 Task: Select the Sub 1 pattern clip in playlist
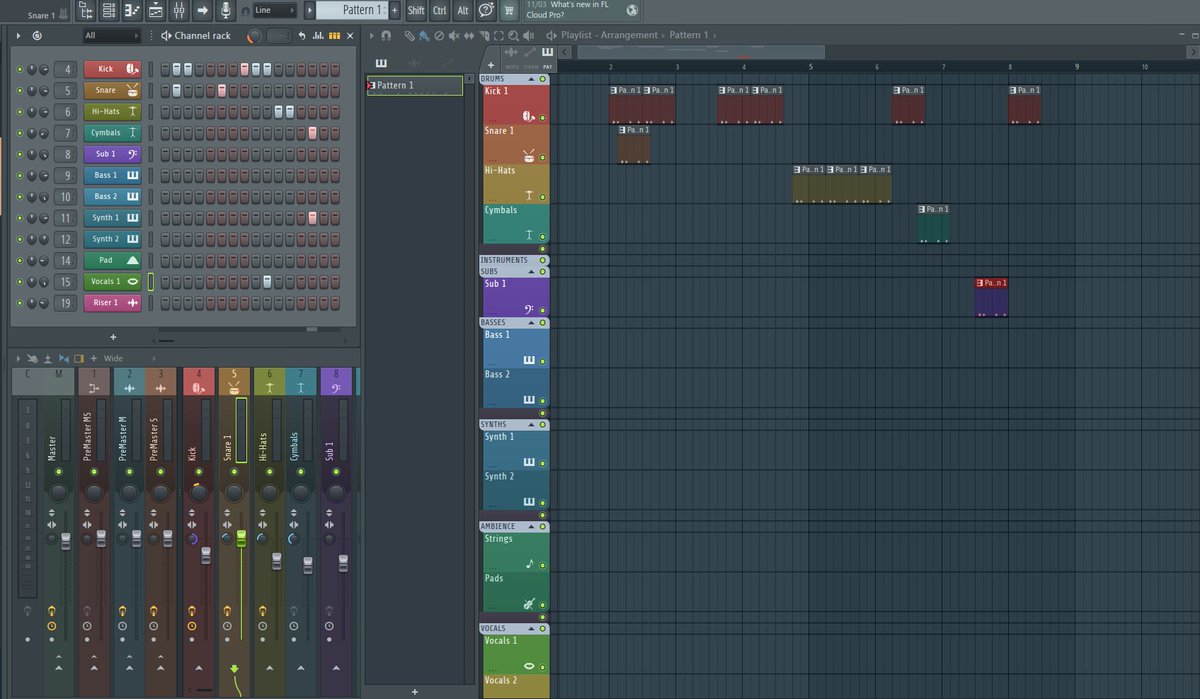[x=991, y=298]
